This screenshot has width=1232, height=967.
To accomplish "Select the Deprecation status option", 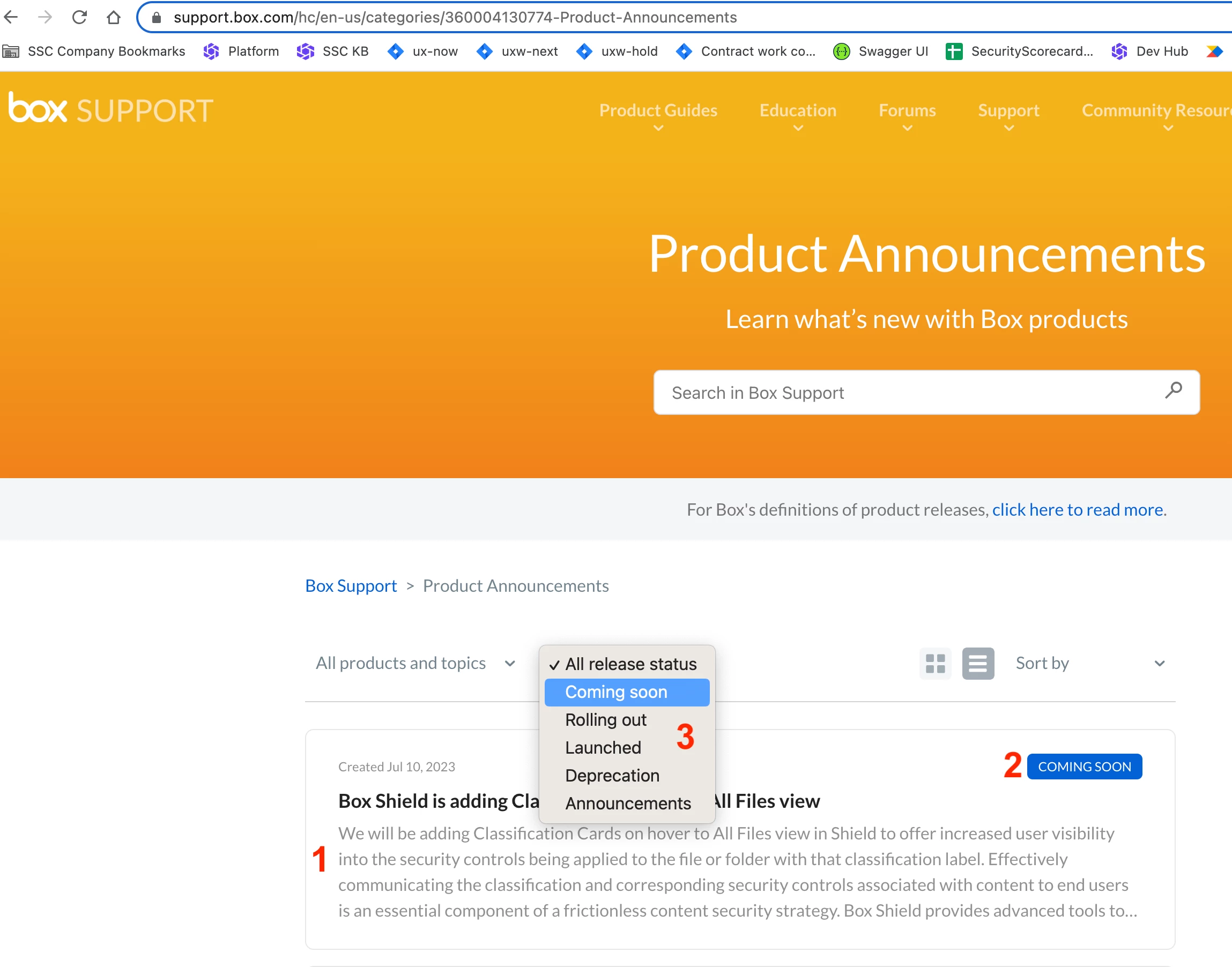I will pyautogui.click(x=612, y=775).
